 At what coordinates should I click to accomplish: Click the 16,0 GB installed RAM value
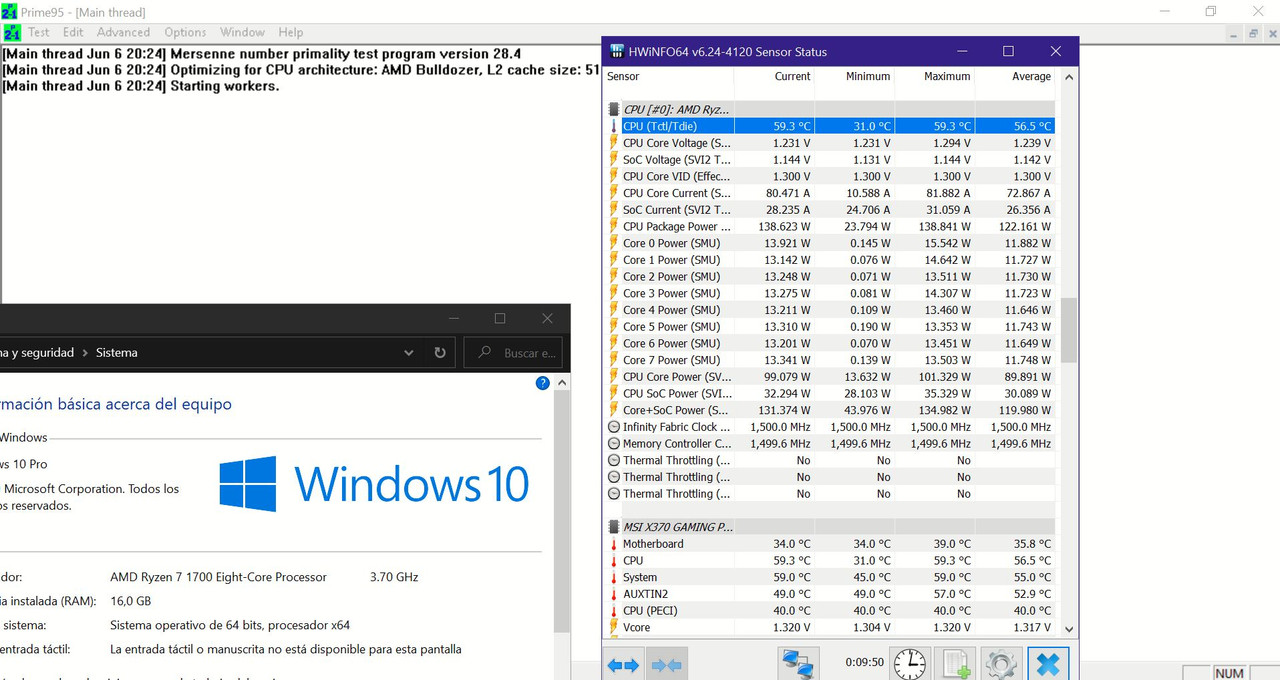[x=131, y=601]
